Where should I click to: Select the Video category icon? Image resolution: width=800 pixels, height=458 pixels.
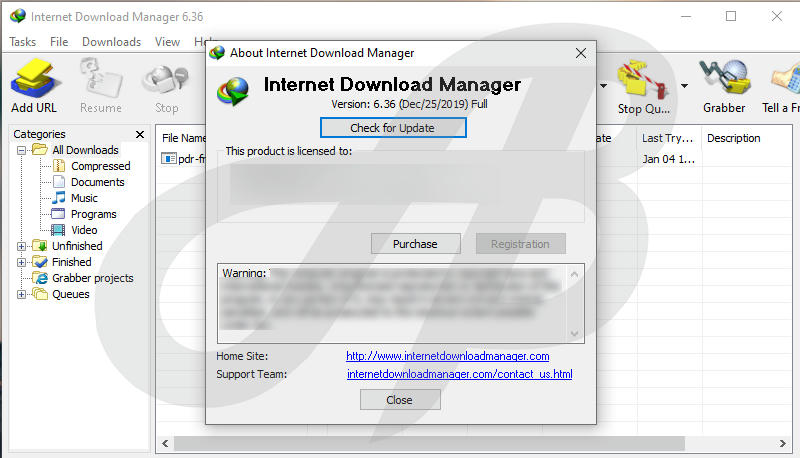point(58,230)
